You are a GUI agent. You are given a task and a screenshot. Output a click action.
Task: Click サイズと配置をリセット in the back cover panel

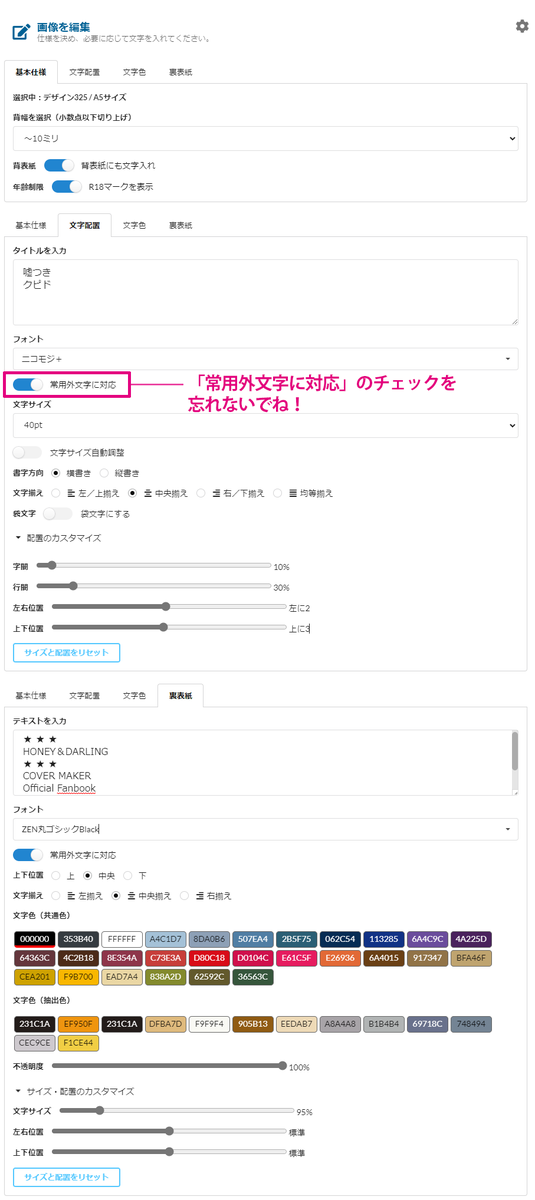tap(67, 1177)
